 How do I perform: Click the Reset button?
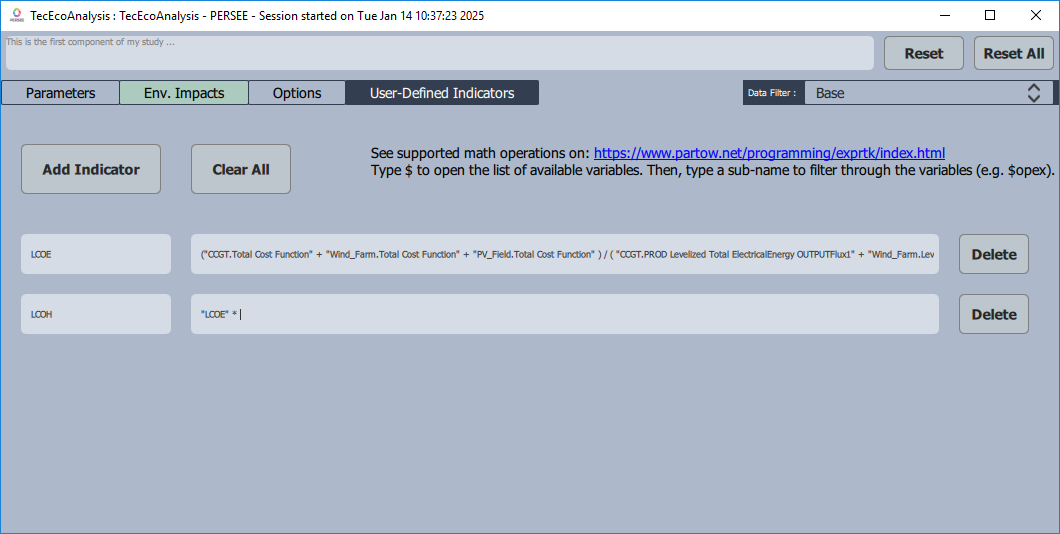tap(923, 53)
